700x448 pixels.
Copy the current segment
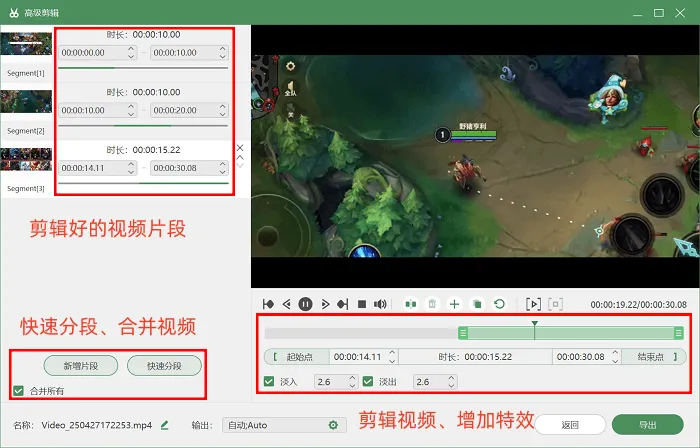(x=477, y=304)
